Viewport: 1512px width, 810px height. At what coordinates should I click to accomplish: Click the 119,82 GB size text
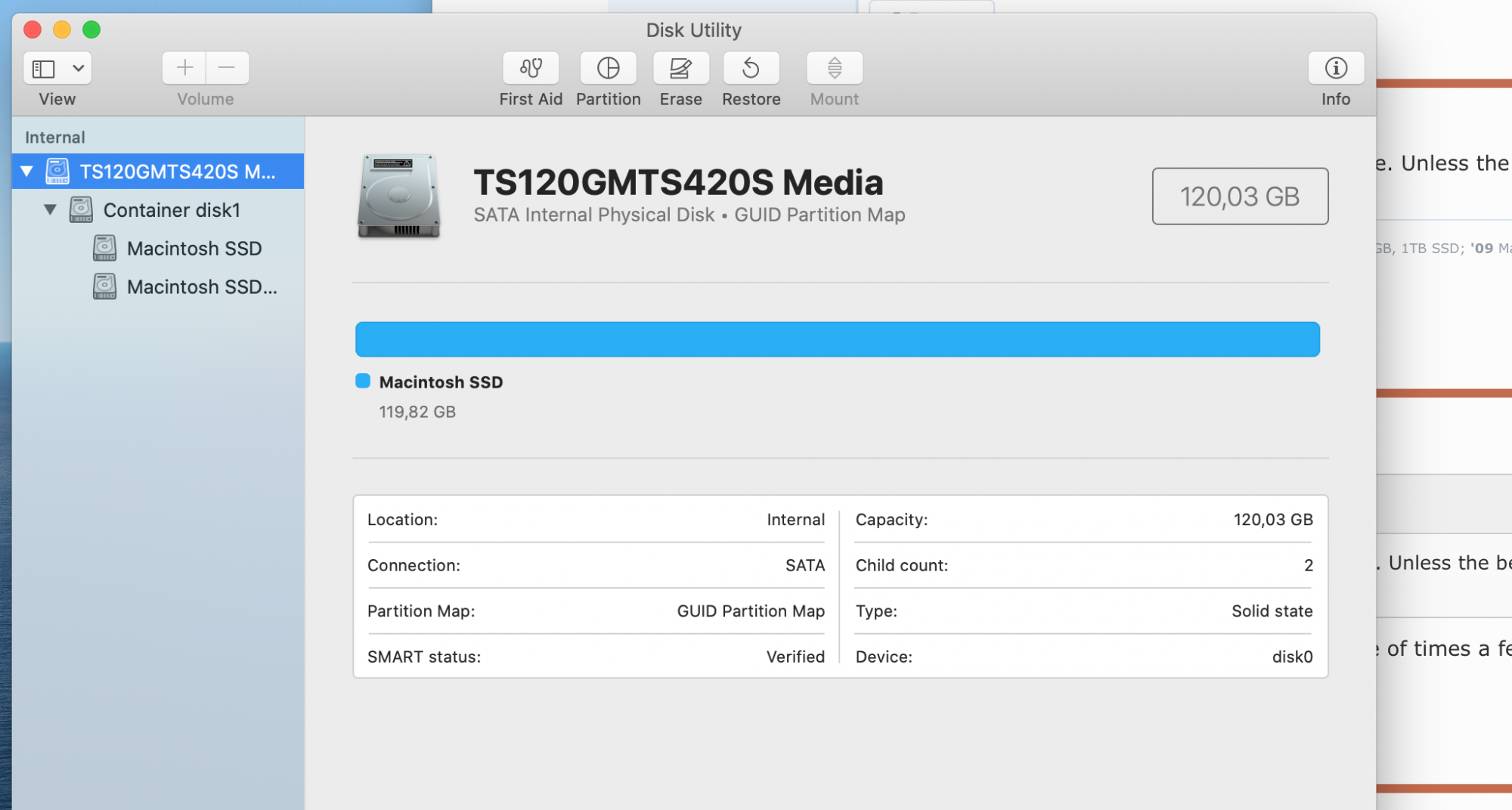pos(417,412)
